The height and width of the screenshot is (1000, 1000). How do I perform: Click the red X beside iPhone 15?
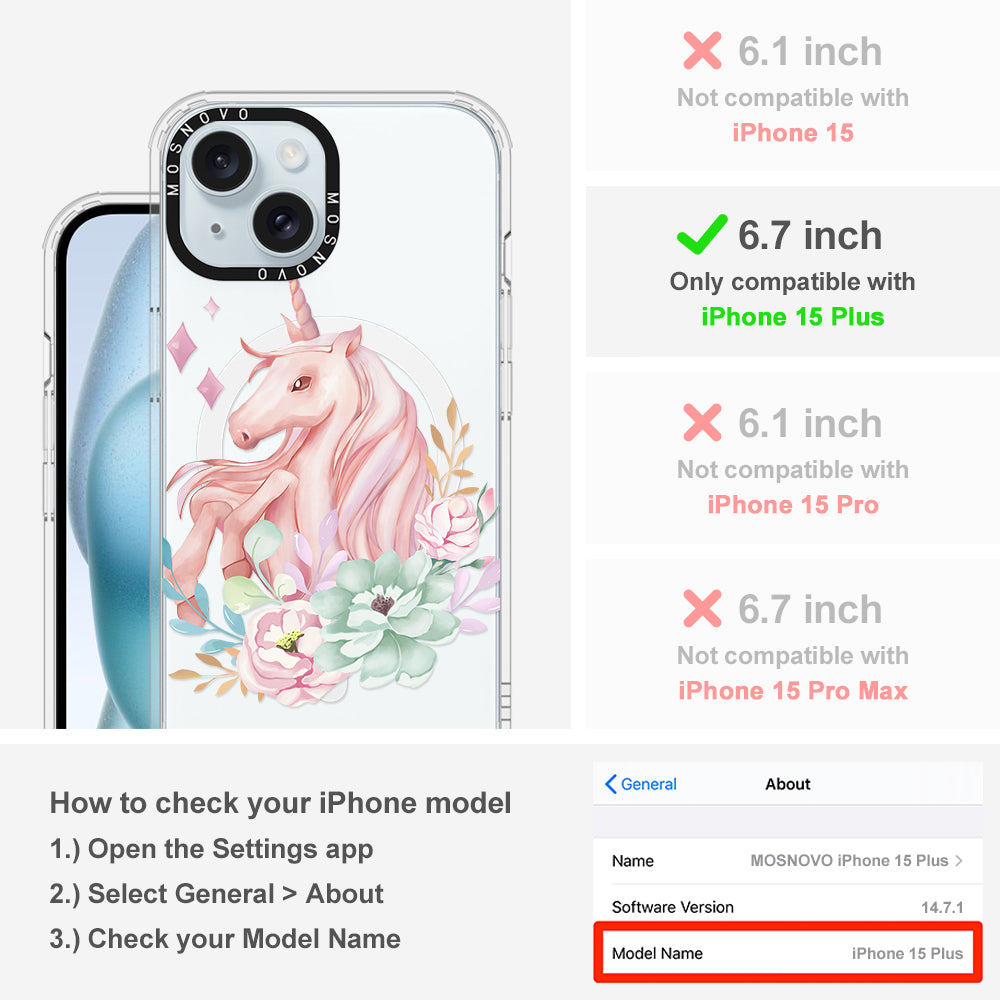[x=702, y=50]
